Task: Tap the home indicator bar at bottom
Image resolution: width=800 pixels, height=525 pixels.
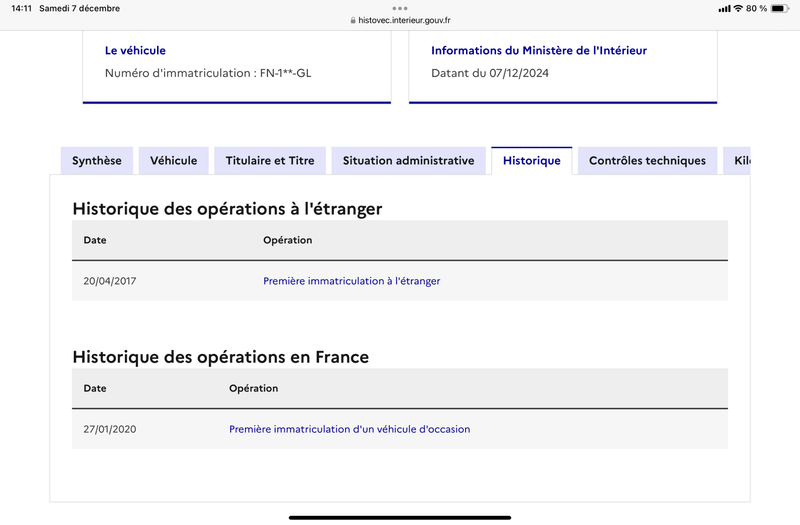Action: coord(400,517)
